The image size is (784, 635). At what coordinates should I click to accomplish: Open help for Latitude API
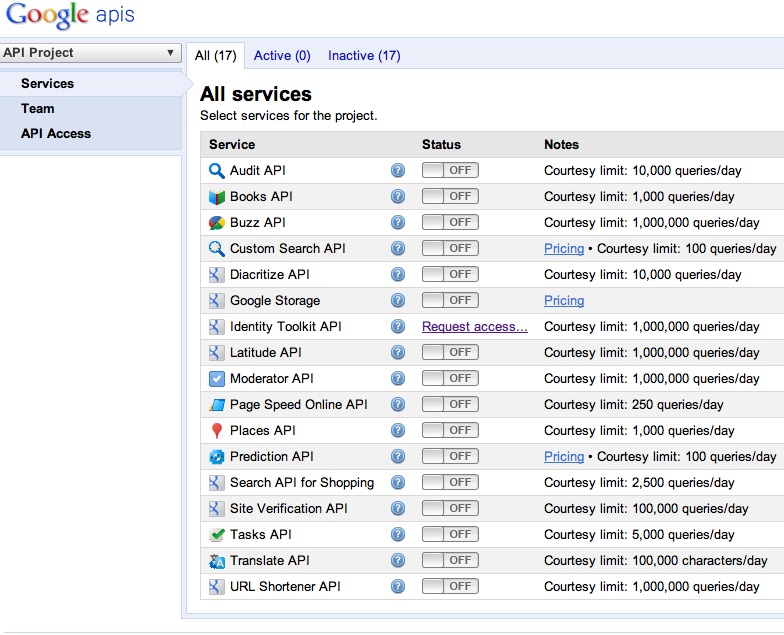click(x=398, y=352)
